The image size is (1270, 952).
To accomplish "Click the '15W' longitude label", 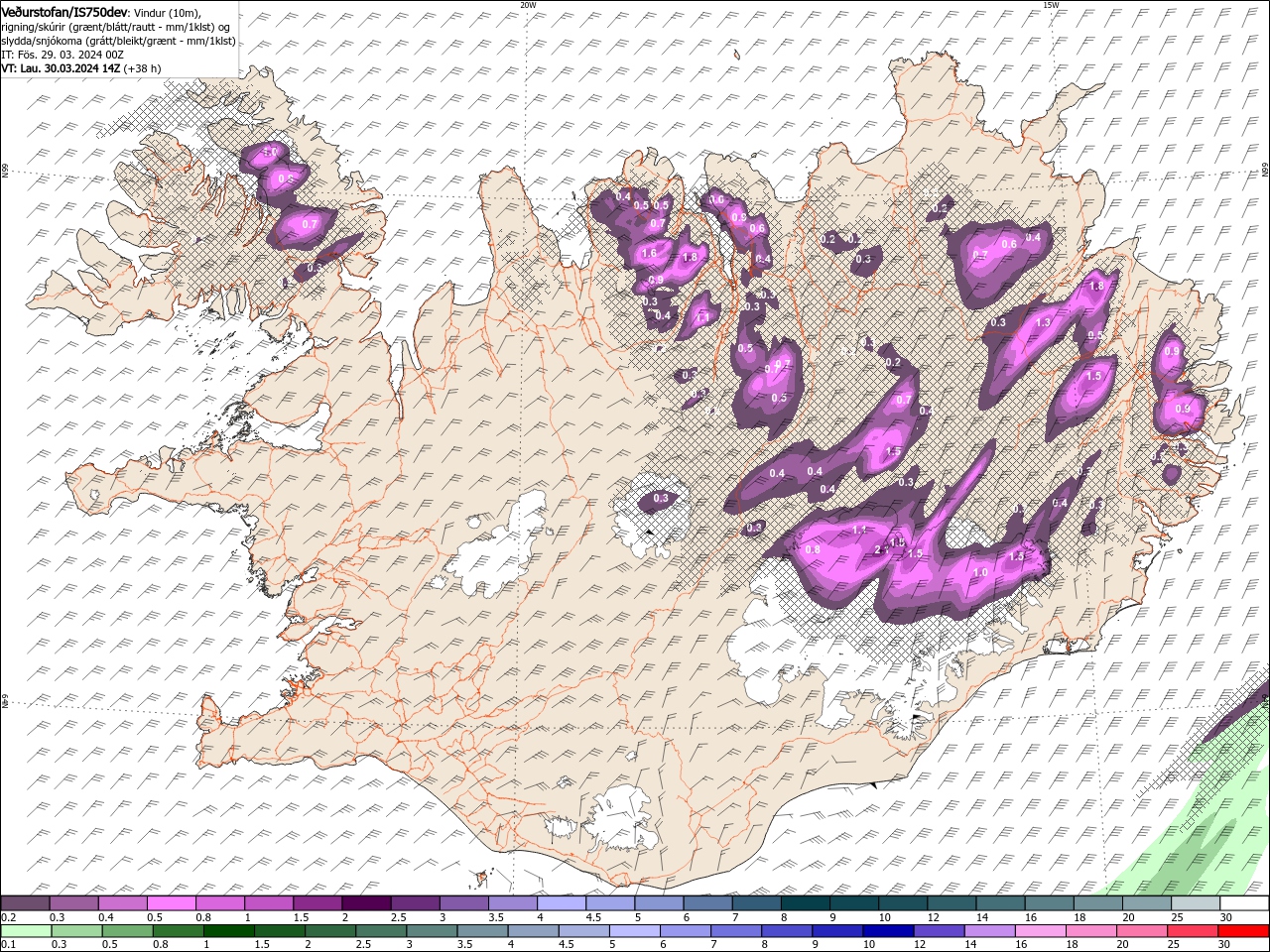I will pos(1051,5).
